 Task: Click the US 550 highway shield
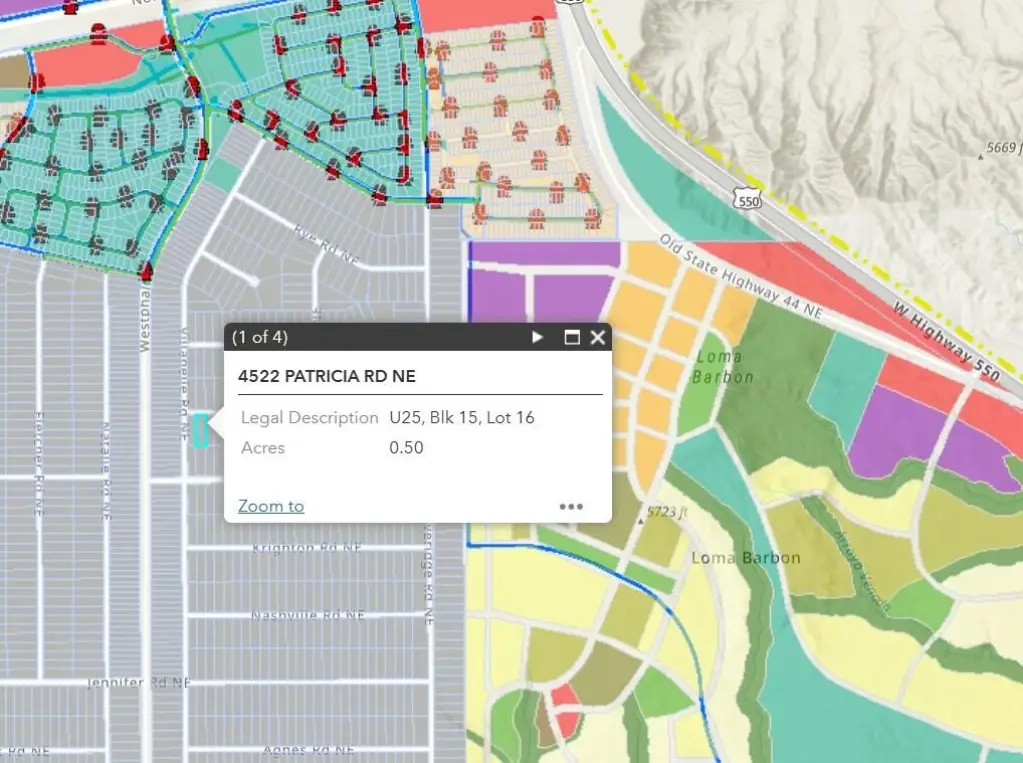coord(747,200)
